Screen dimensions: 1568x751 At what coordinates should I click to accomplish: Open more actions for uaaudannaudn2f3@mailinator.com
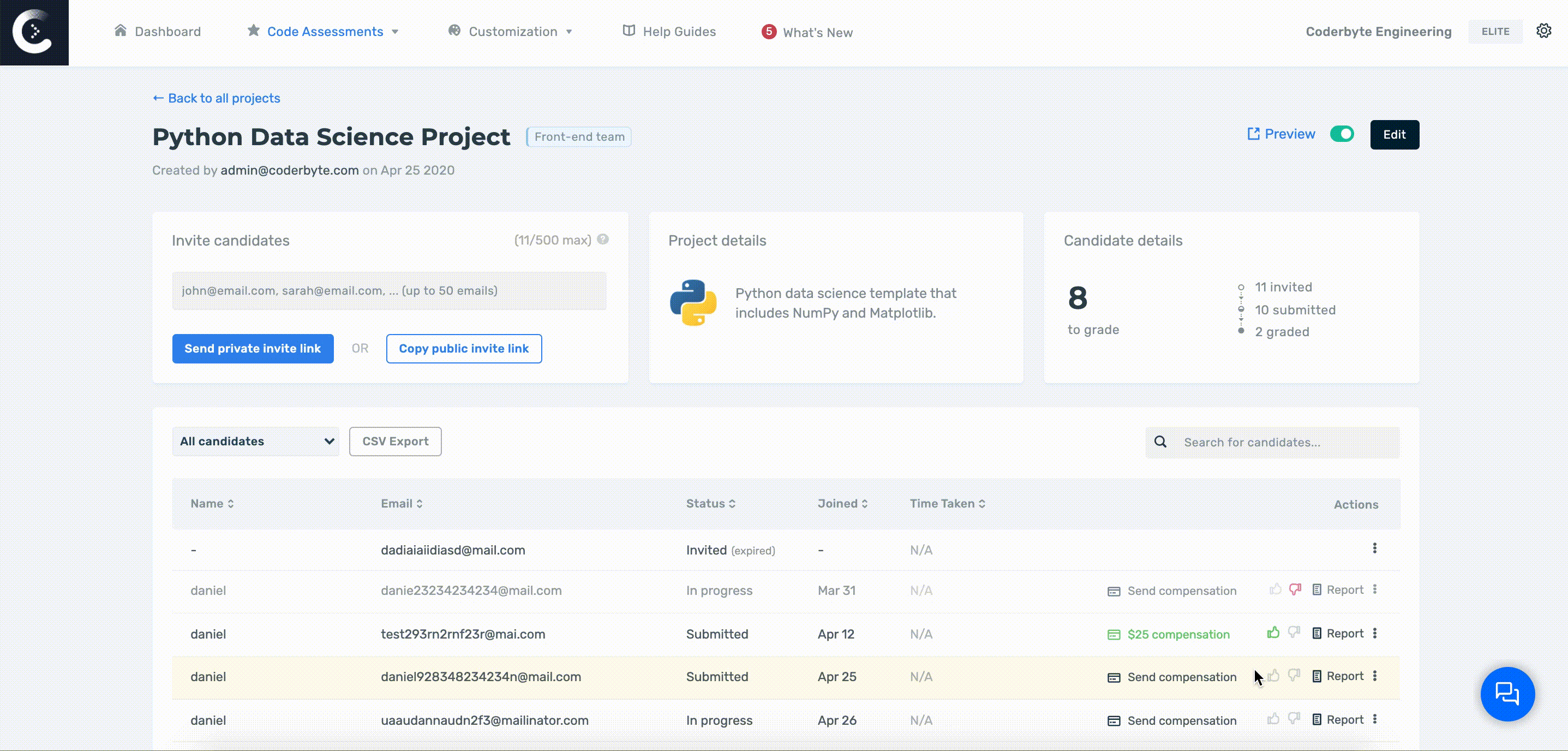click(1374, 719)
